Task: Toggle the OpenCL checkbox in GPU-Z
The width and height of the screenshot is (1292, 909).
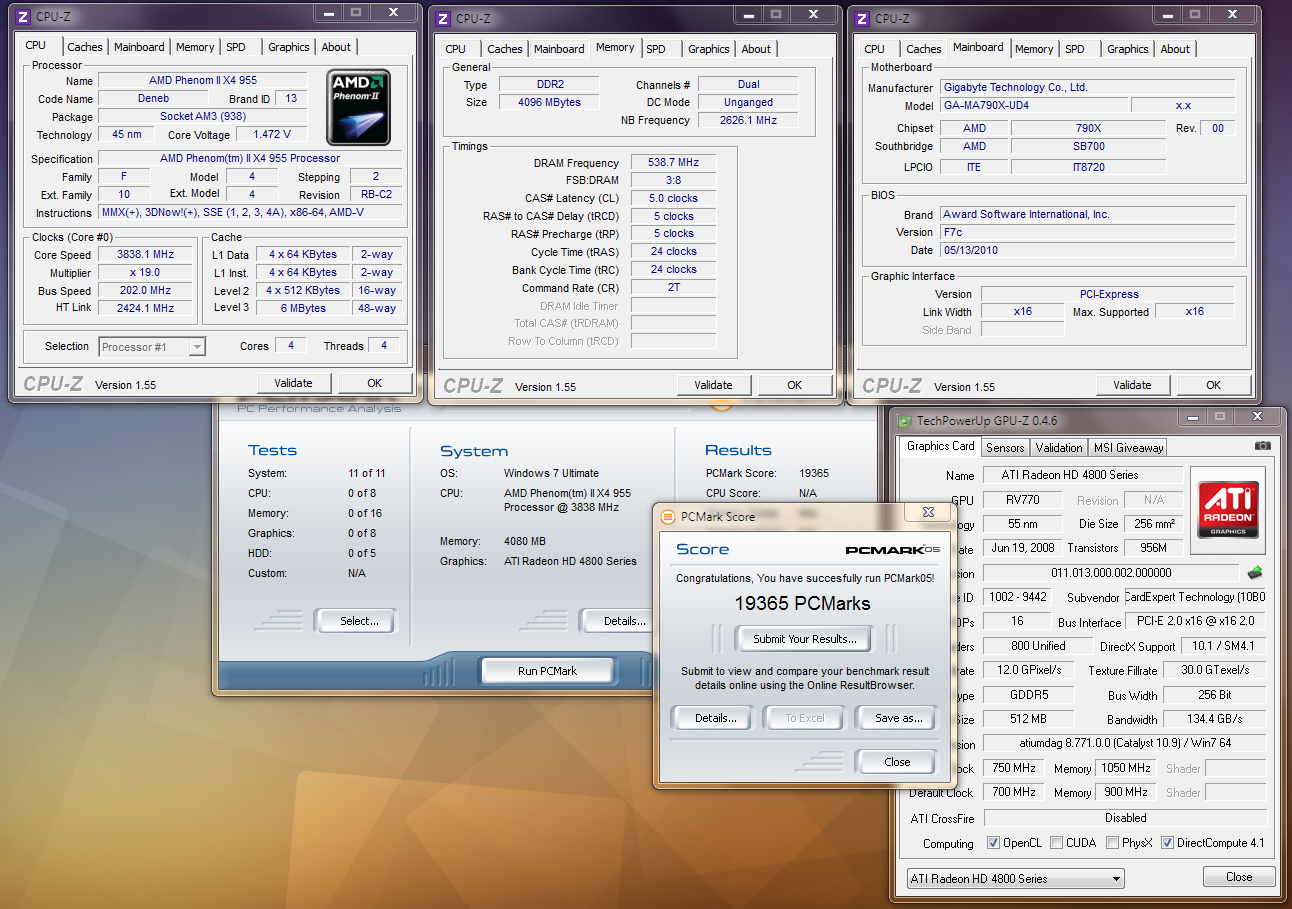Action: click(x=993, y=843)
